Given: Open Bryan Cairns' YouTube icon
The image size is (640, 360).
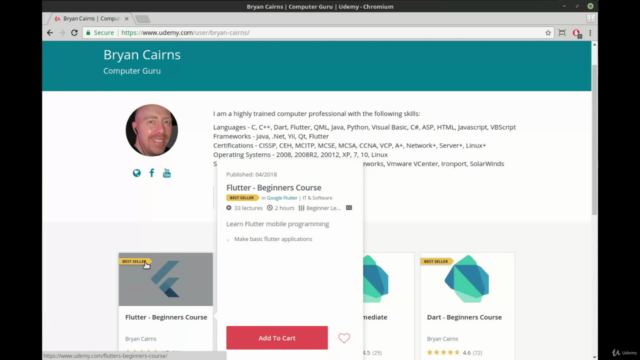Looking at the screenshot, I should pyautogui.click(x=167, y=173).
